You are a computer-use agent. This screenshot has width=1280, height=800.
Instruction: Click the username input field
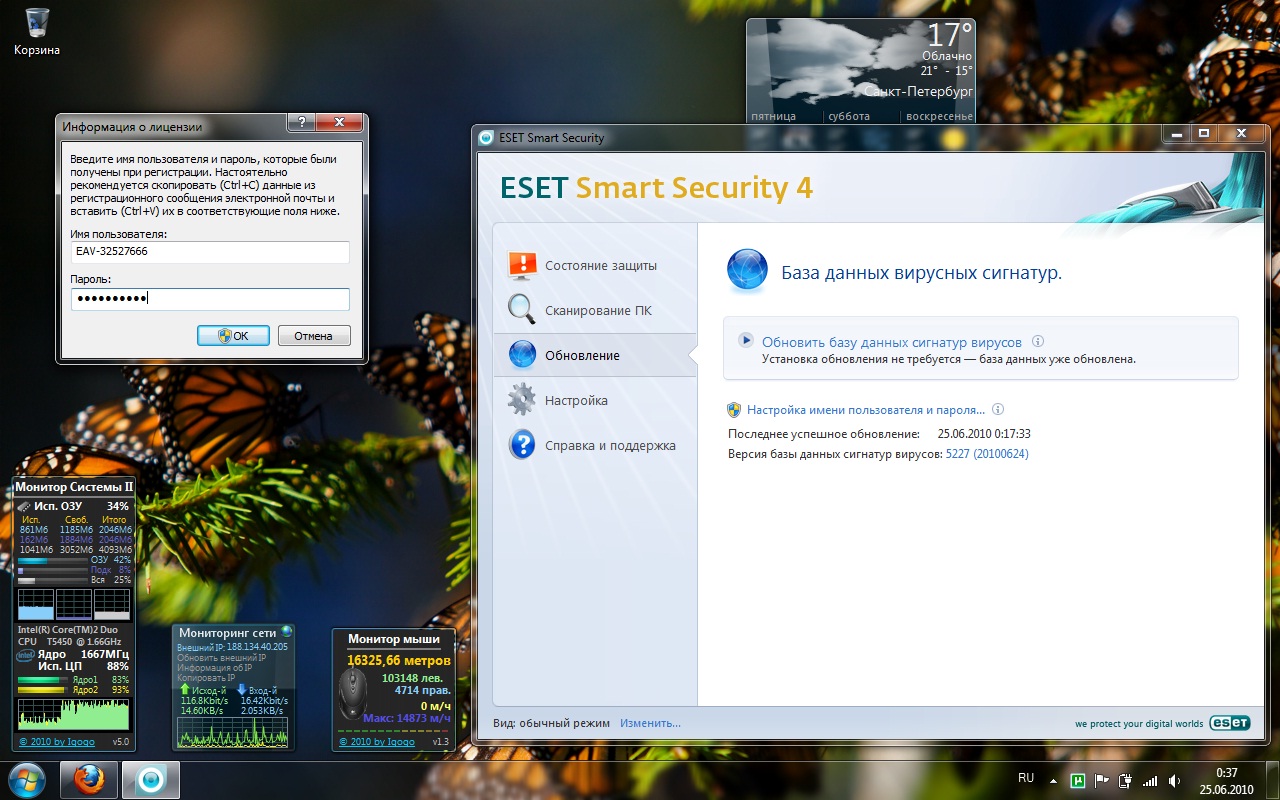click(210, 252)
